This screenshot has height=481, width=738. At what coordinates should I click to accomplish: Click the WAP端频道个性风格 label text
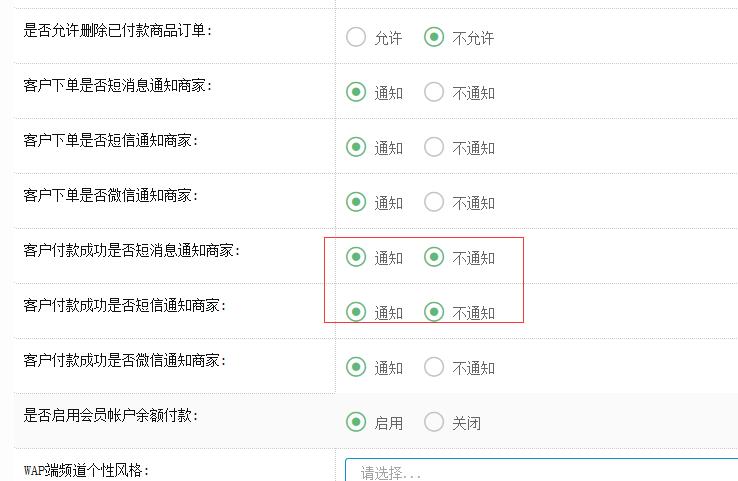tap(86, 470)
